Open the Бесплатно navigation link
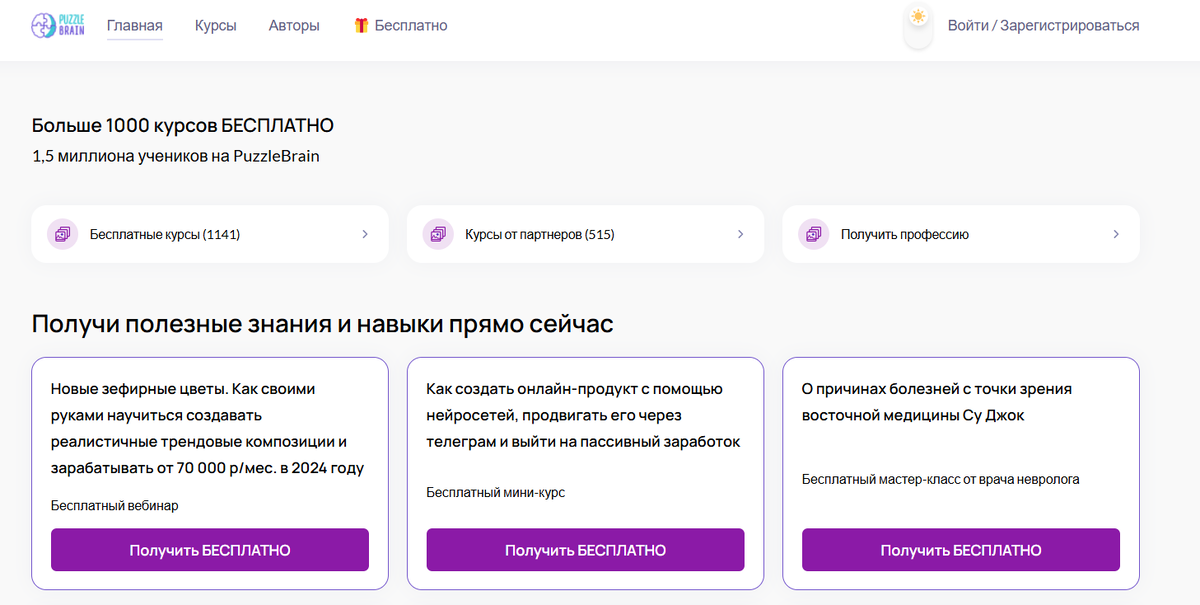 pyautogui.click(x=411, y=25)
